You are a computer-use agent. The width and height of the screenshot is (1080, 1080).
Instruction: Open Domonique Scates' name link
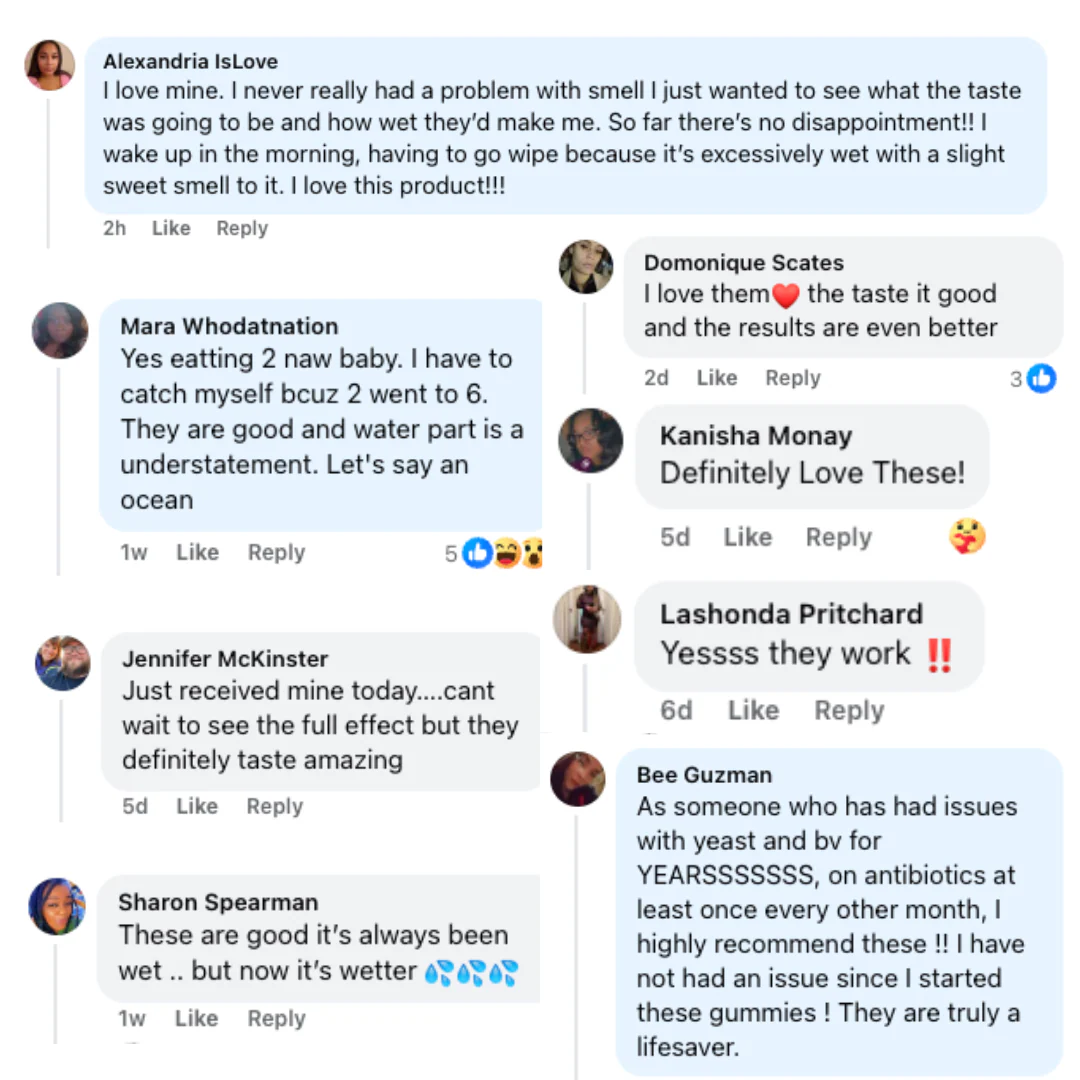click(743, 262)
